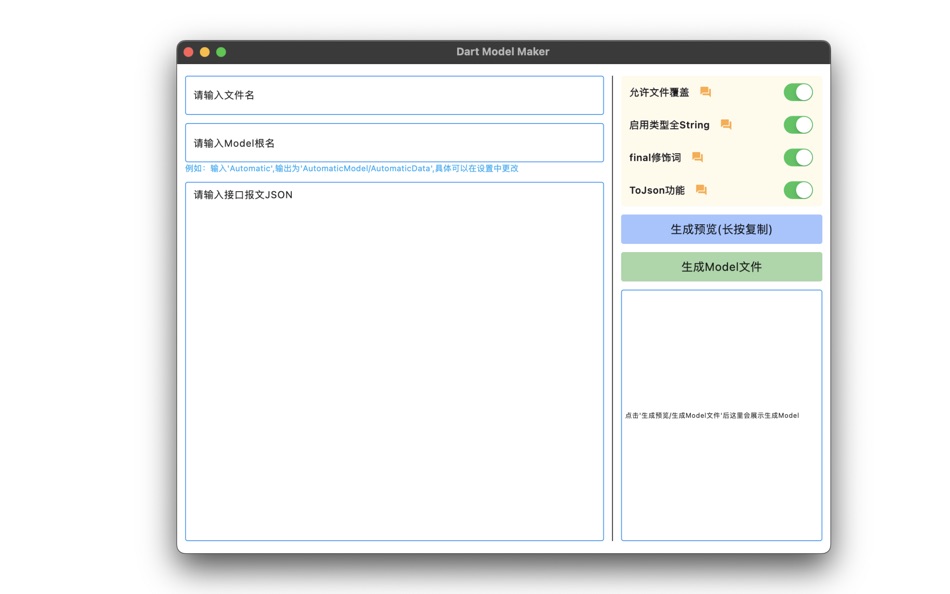Toggle the 允许文件覆盖 switch
Screen dimensions: 950x594
pyautogui.click(x=797, y=91)
